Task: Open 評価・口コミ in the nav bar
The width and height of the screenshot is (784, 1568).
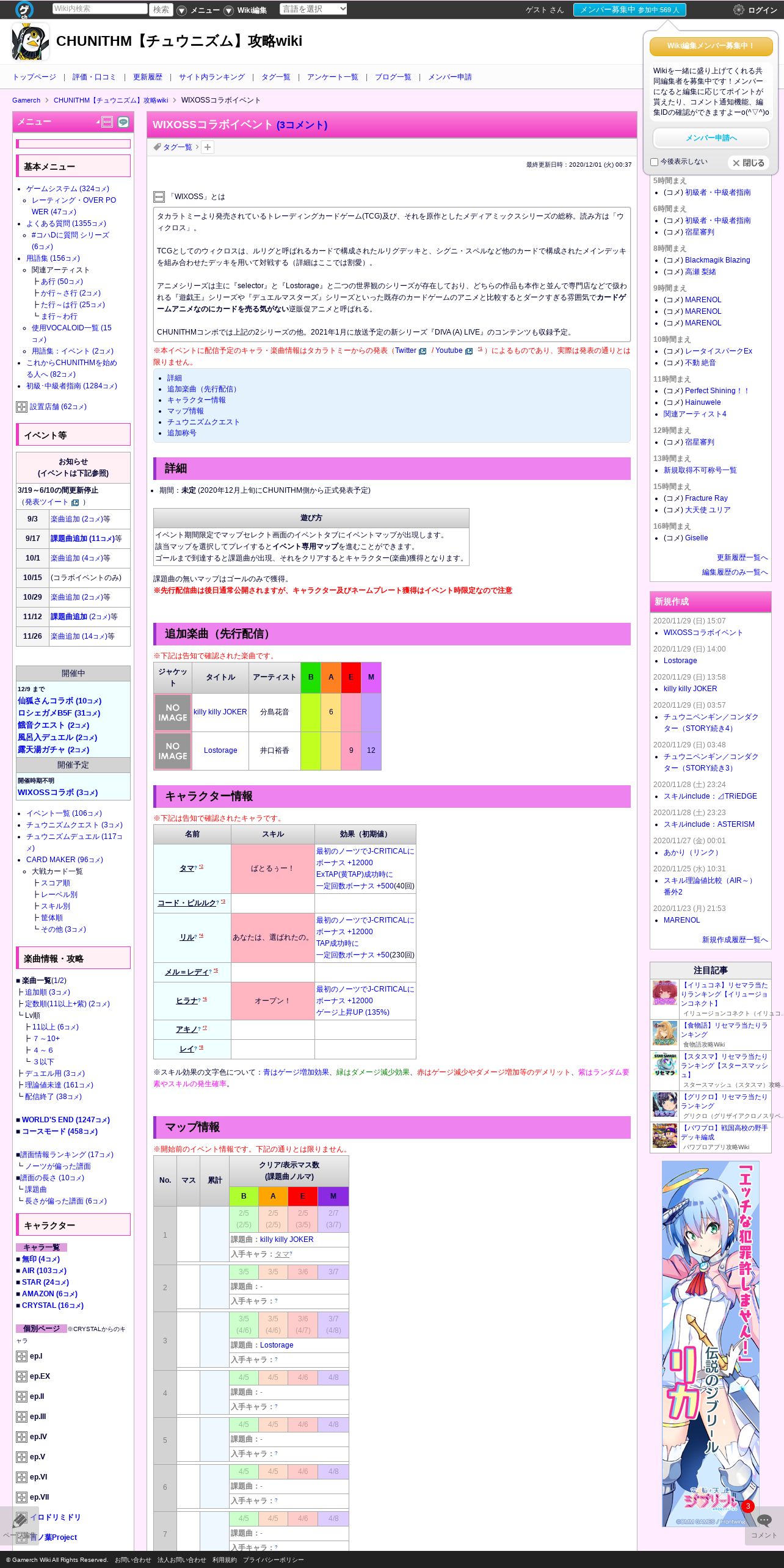Action: tap(94, 77)
